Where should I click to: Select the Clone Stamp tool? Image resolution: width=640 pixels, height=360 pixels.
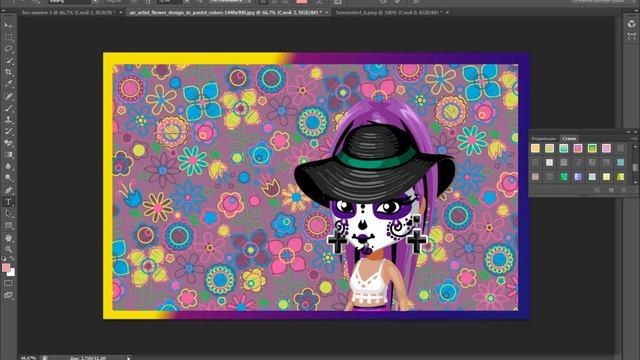[8, 120]
